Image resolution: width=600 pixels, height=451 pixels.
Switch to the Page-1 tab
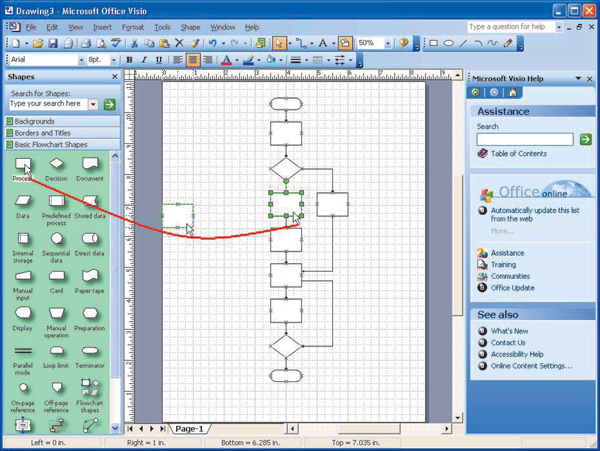coord(189,428)
